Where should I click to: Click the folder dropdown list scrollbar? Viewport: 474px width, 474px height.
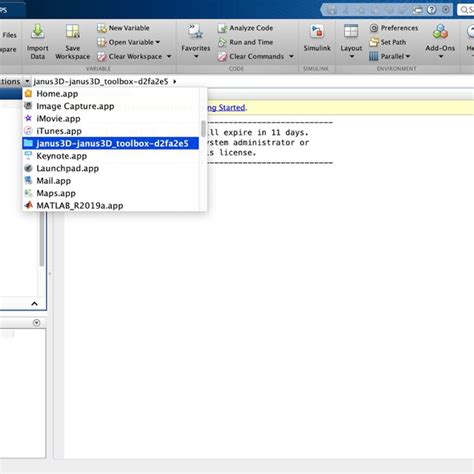pos(203,129)
